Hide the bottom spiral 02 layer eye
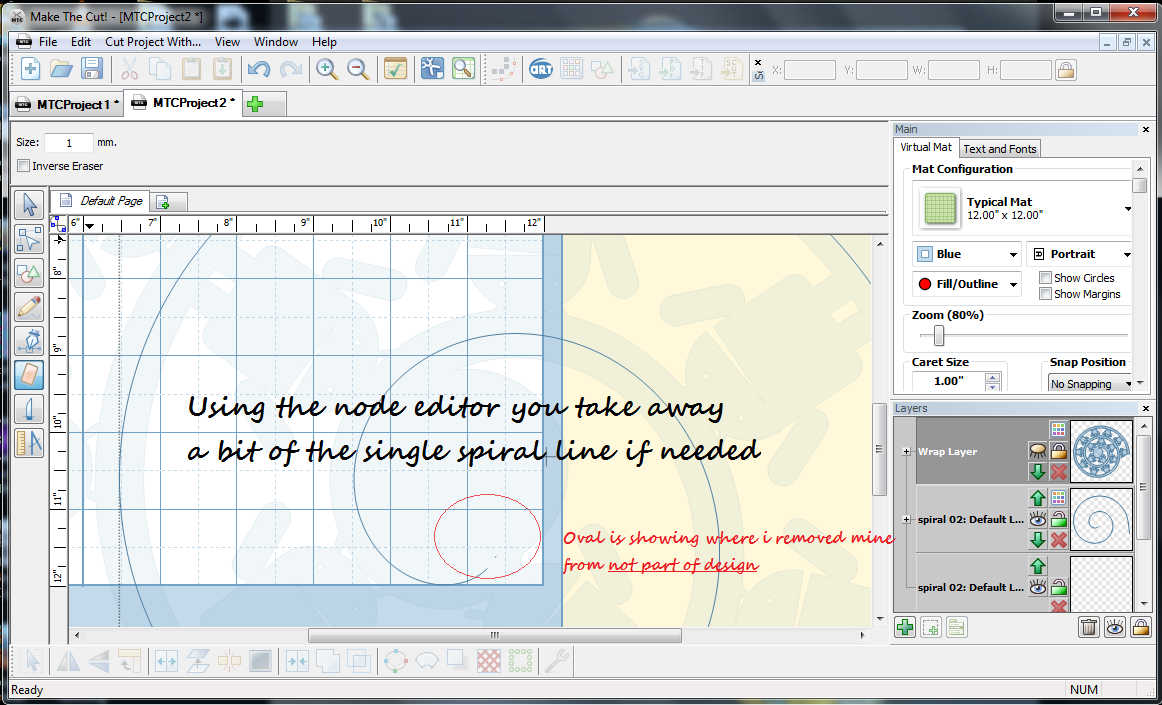 coord(1038,587)
